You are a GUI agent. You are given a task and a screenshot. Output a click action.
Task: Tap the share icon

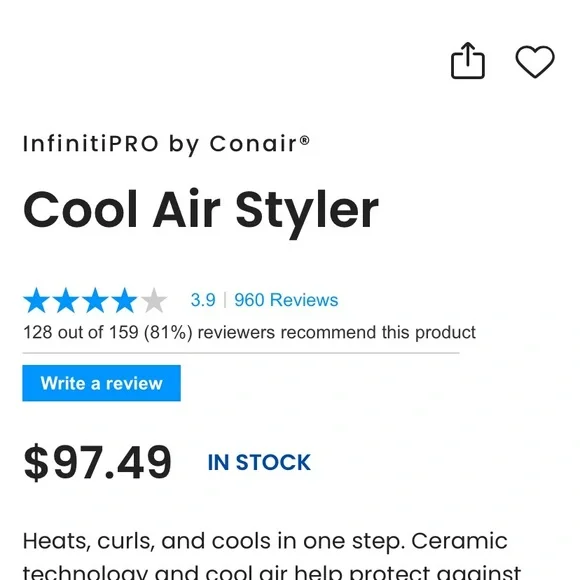[468, 61]
